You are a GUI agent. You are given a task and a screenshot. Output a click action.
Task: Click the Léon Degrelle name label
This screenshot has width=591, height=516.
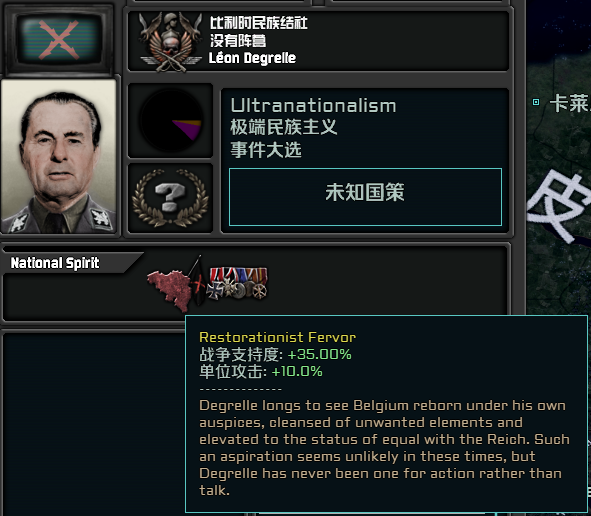coord(252,58)
